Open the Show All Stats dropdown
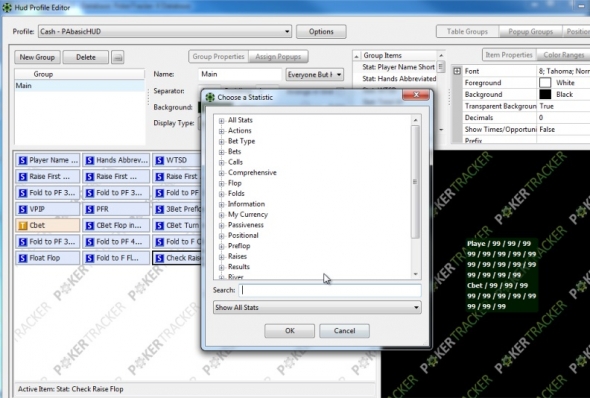 pos(317,307)
